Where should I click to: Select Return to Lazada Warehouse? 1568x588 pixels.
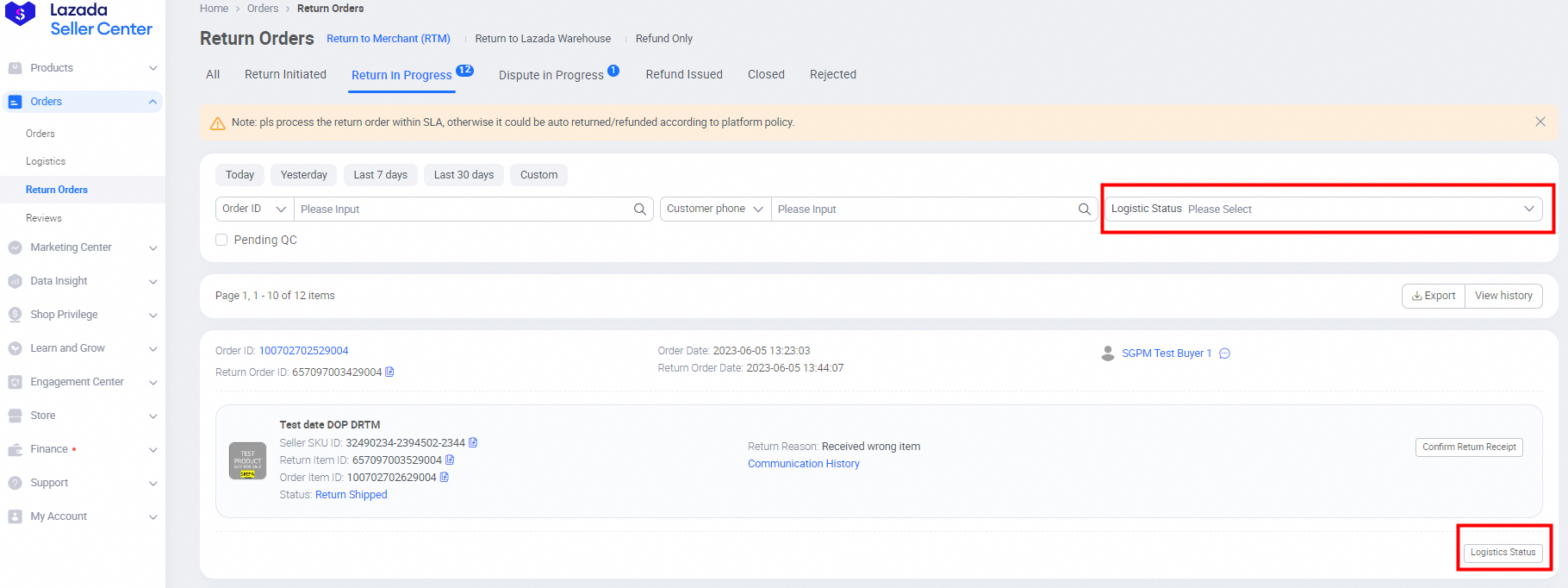point(543,39)
